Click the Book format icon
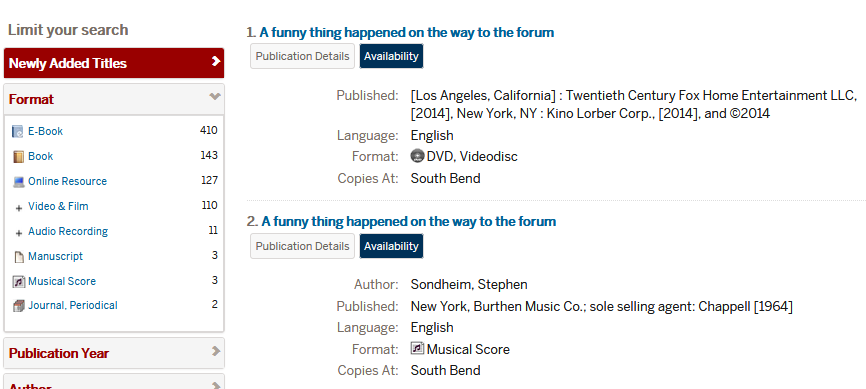Image resolution: width=866 pixels, height=389 pixels. pos(18,156)
